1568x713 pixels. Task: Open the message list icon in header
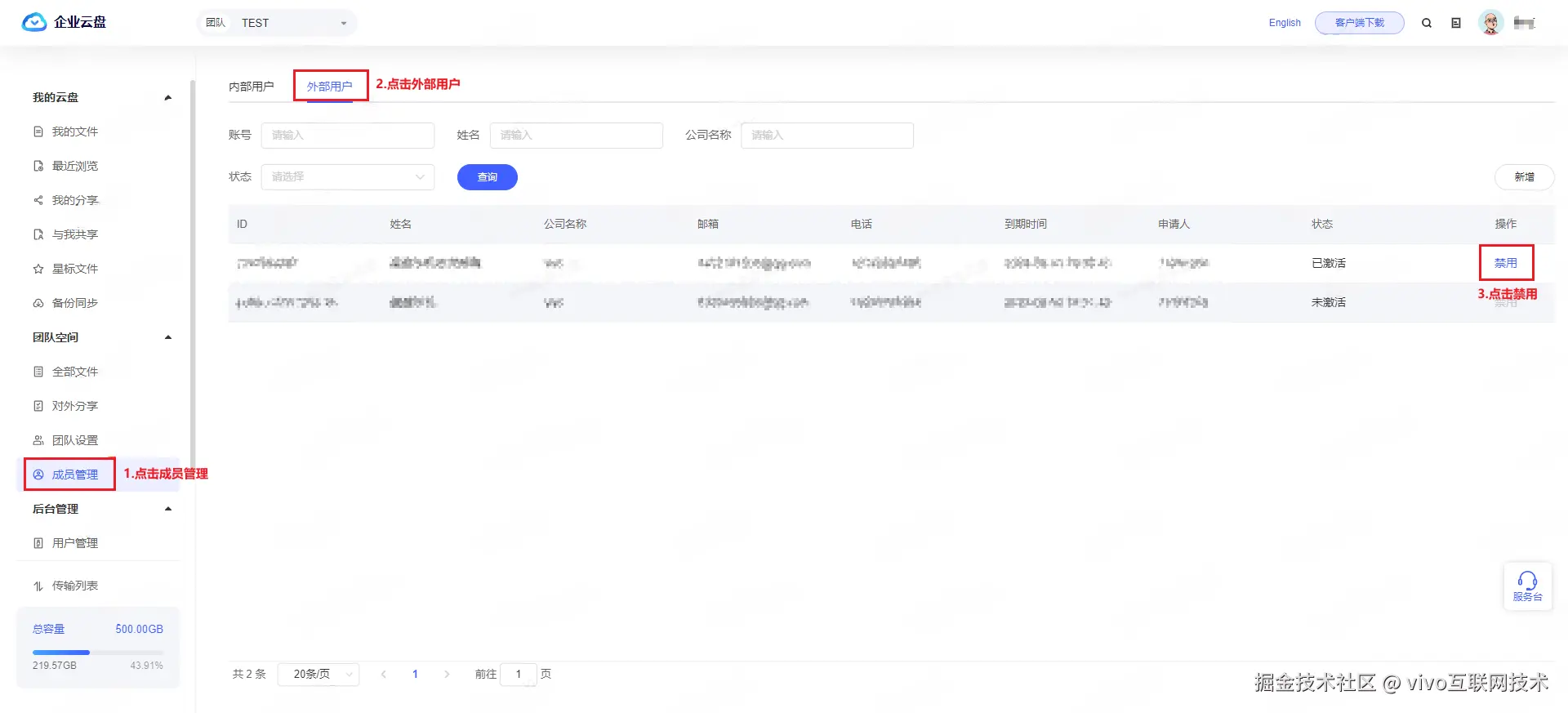pyautogui.click(x=1456, y=23)
